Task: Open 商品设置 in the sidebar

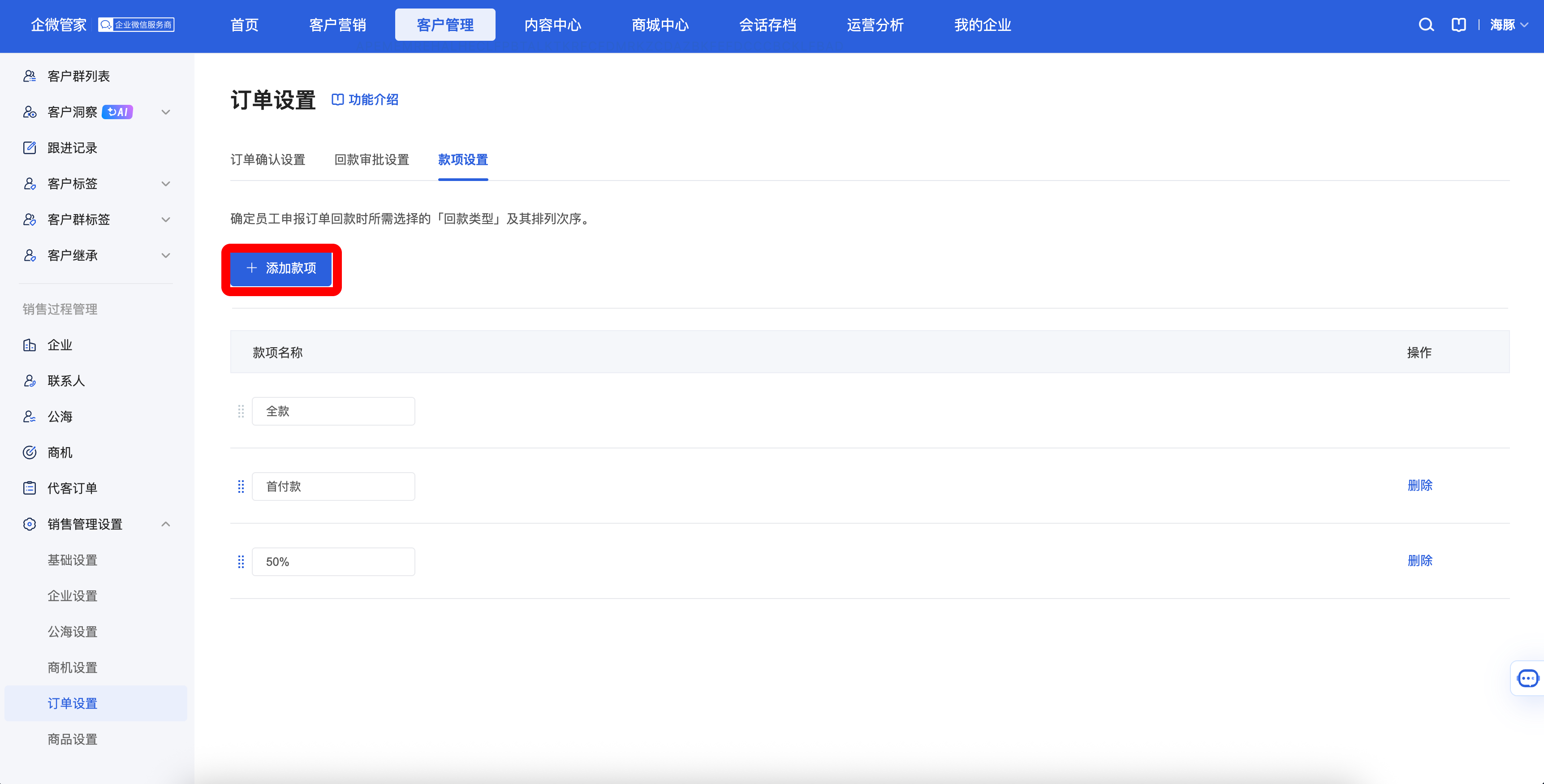Action: click(73, 739)
